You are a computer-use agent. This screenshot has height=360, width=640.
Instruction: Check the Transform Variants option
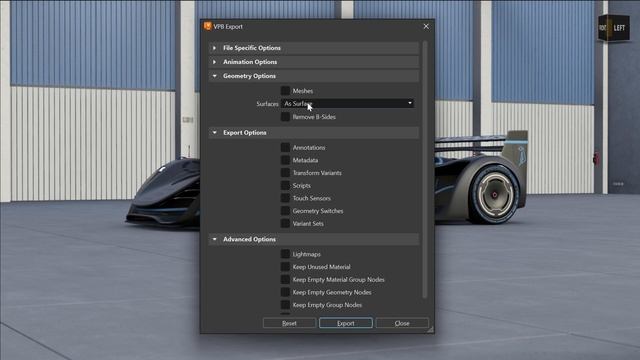[x=285, y=173]
